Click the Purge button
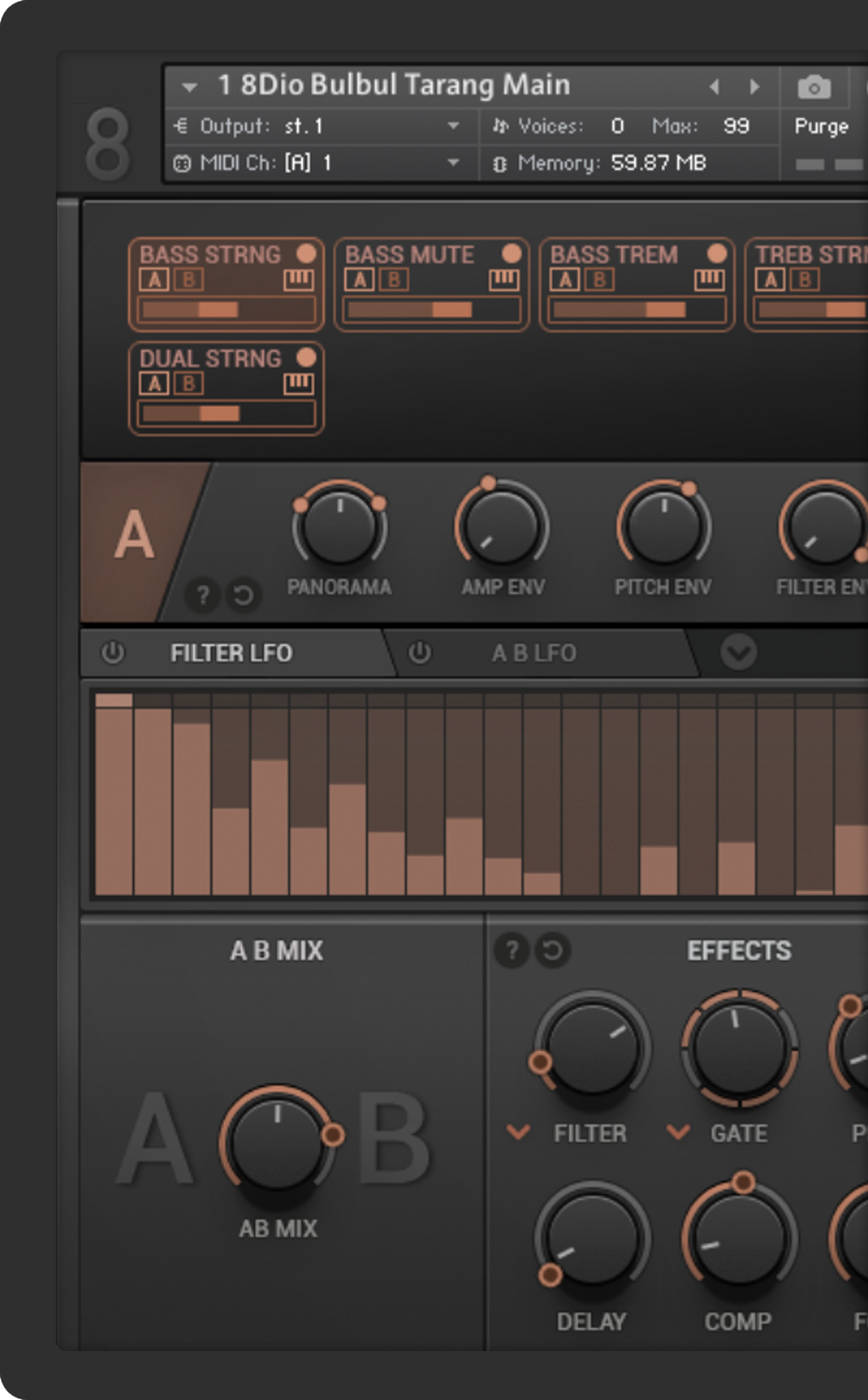Screen dimensions: 868x1400 (821, 126)
